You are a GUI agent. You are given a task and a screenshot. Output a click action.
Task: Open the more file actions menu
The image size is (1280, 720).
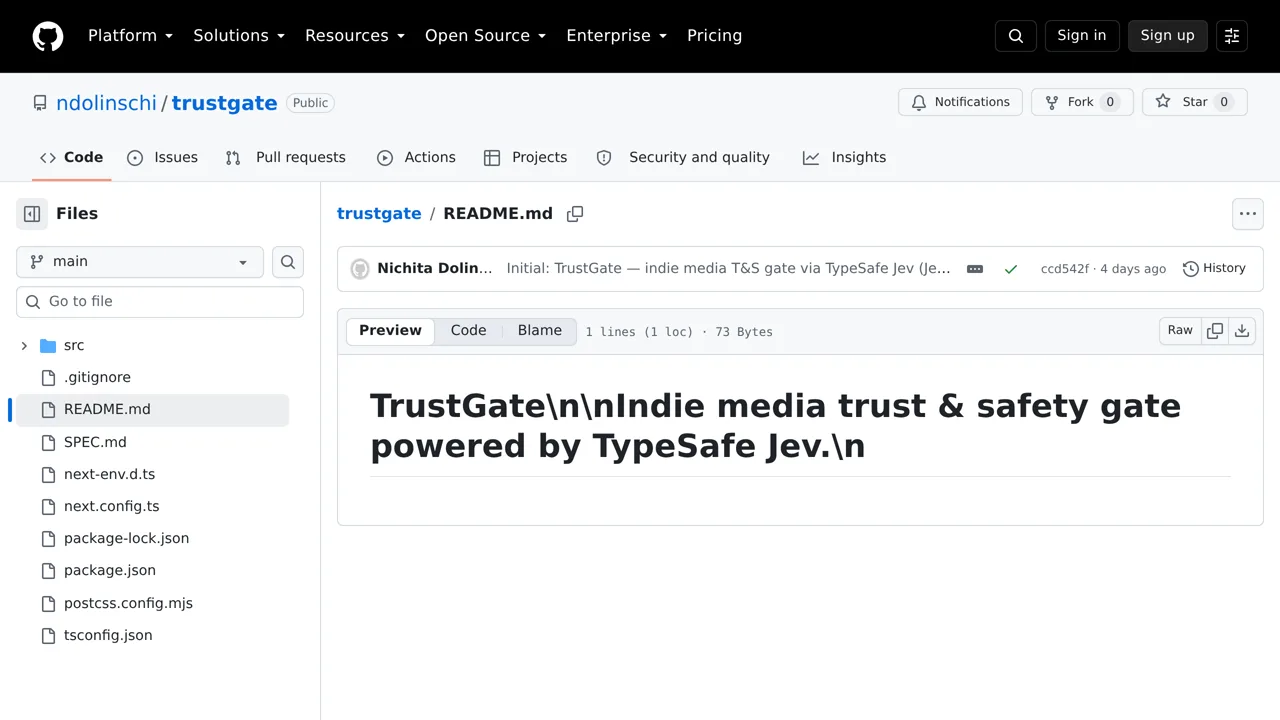1248,214
